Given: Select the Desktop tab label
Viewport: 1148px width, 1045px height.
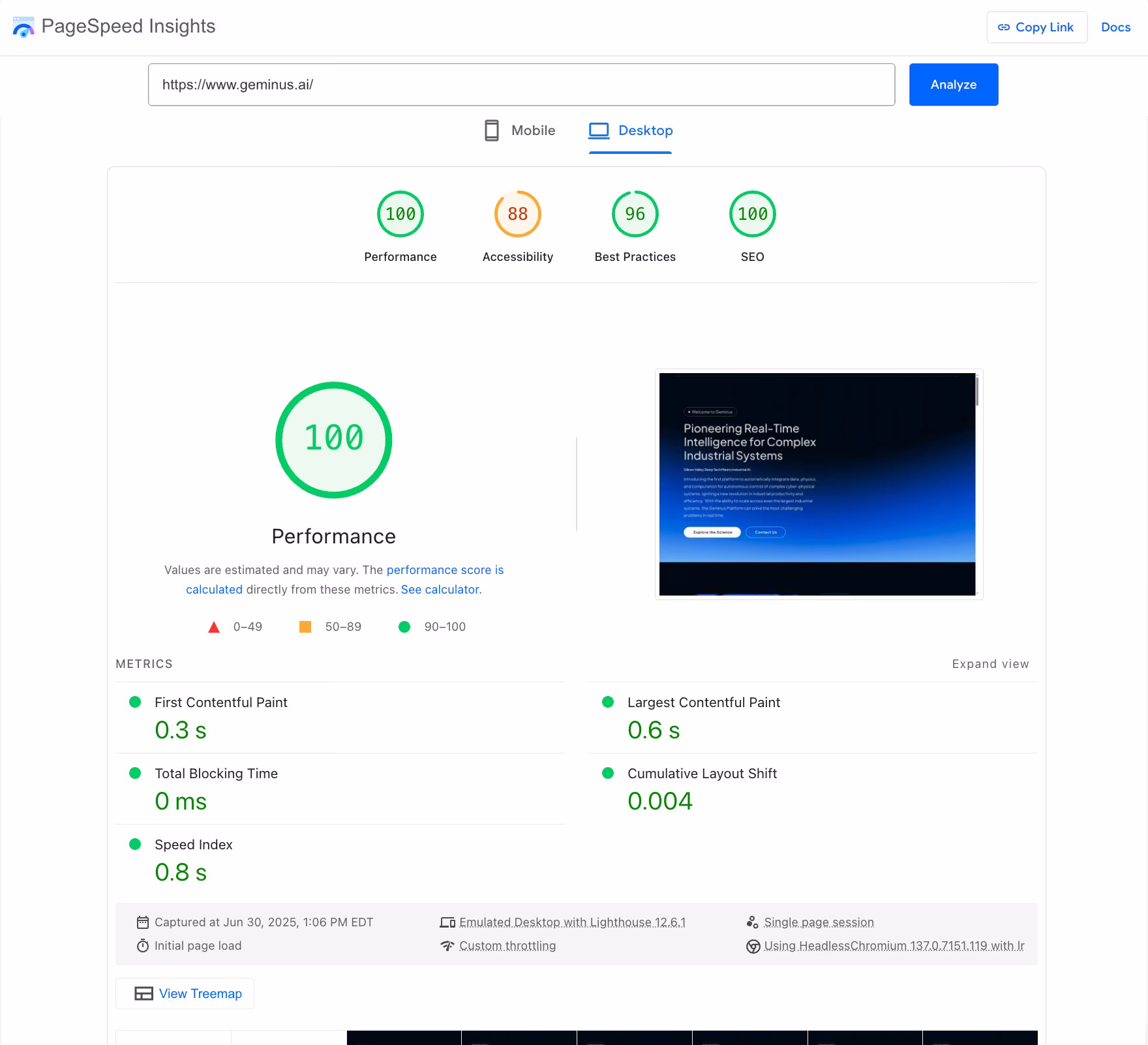Looking at the screenshot, I should point(646,130).
